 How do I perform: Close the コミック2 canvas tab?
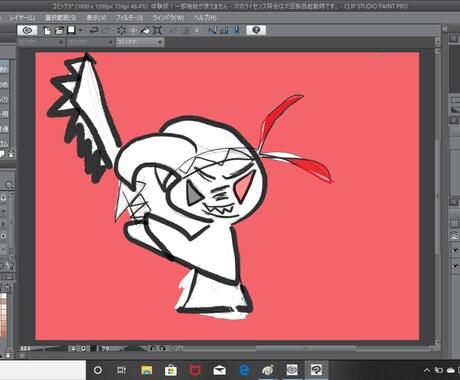[x=110, y=42]
